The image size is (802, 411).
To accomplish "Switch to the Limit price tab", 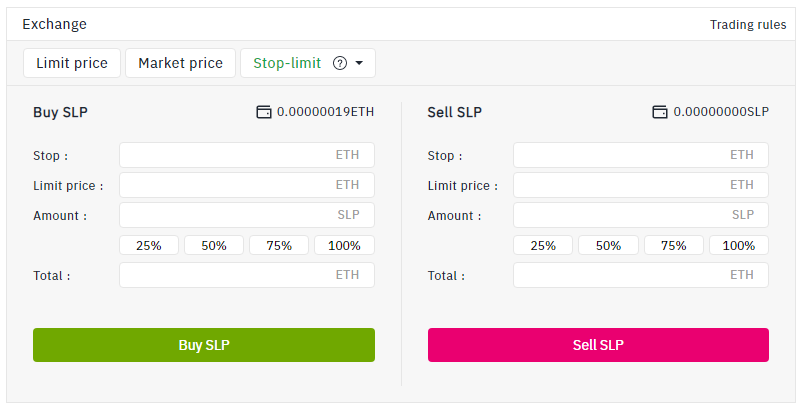I will [x=72, y=63].
